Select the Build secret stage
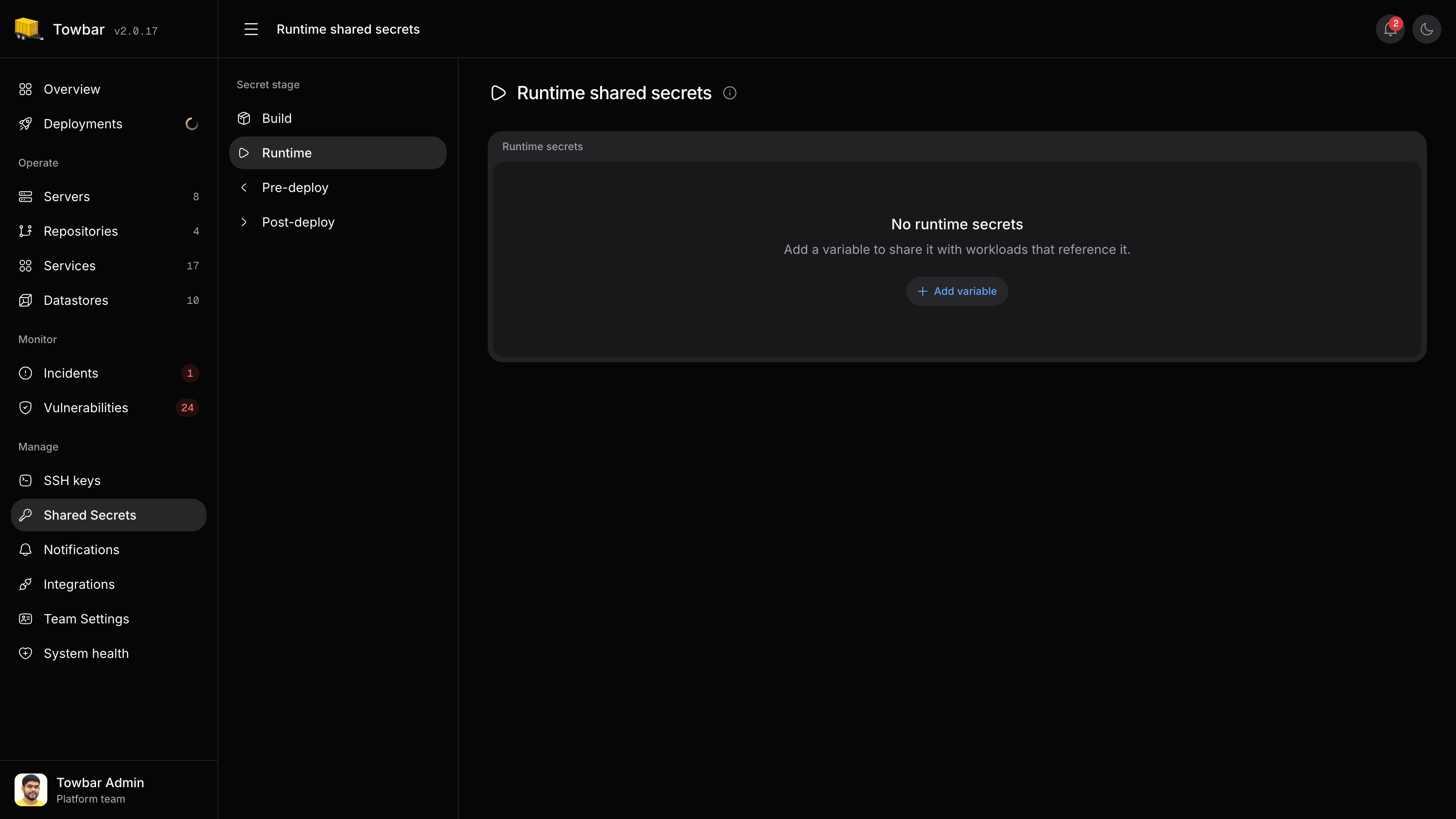Screen dimensions: 1456x819 [338, 118]
